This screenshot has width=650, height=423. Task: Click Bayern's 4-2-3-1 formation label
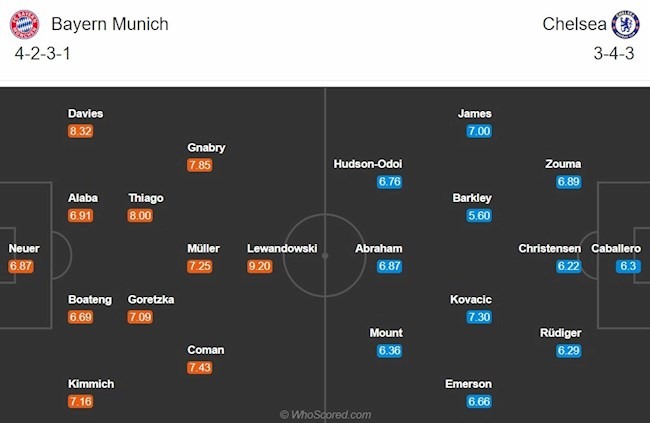point(43,53)
